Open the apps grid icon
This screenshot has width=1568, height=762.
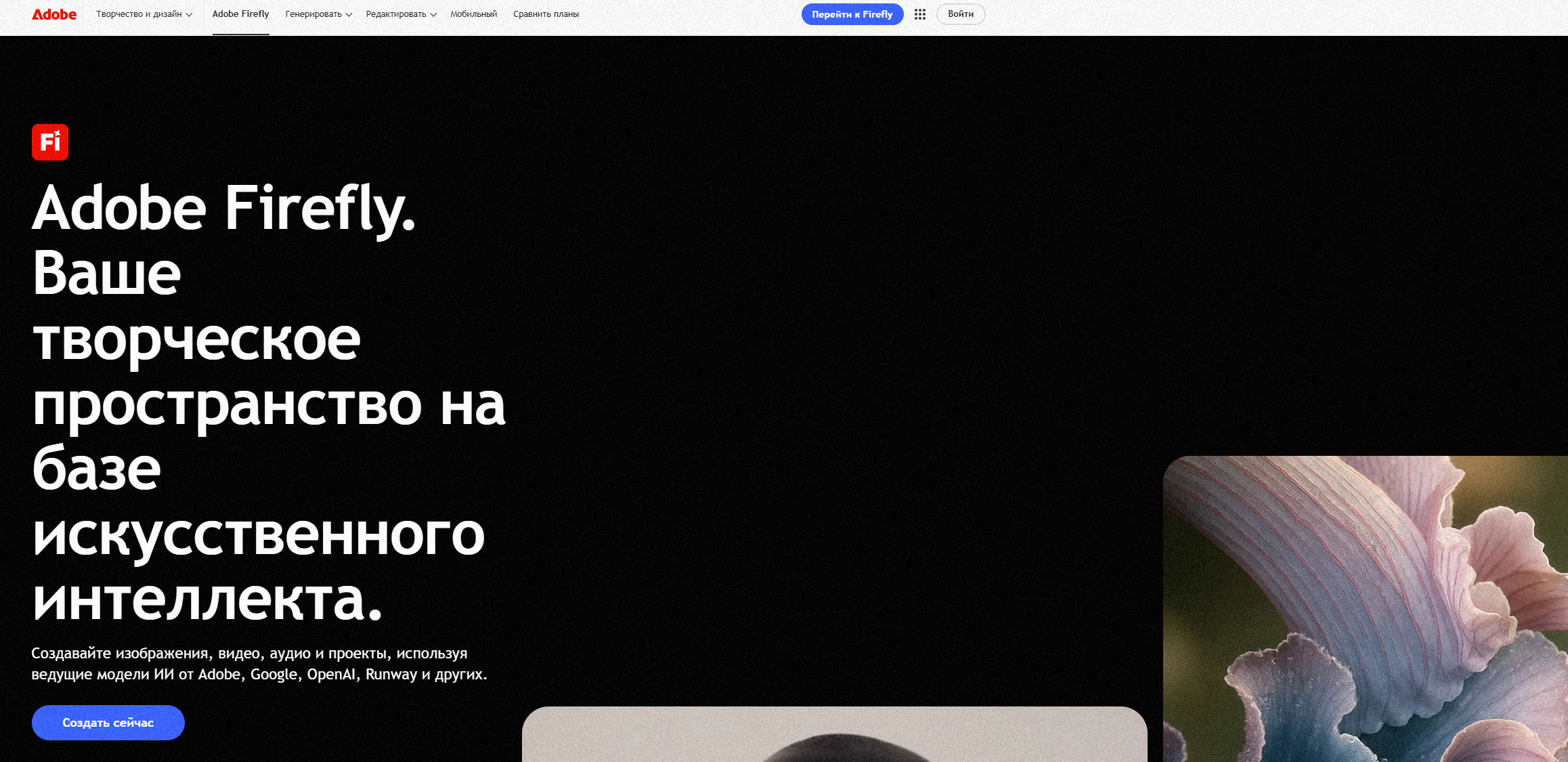click(x=919, y=14)
